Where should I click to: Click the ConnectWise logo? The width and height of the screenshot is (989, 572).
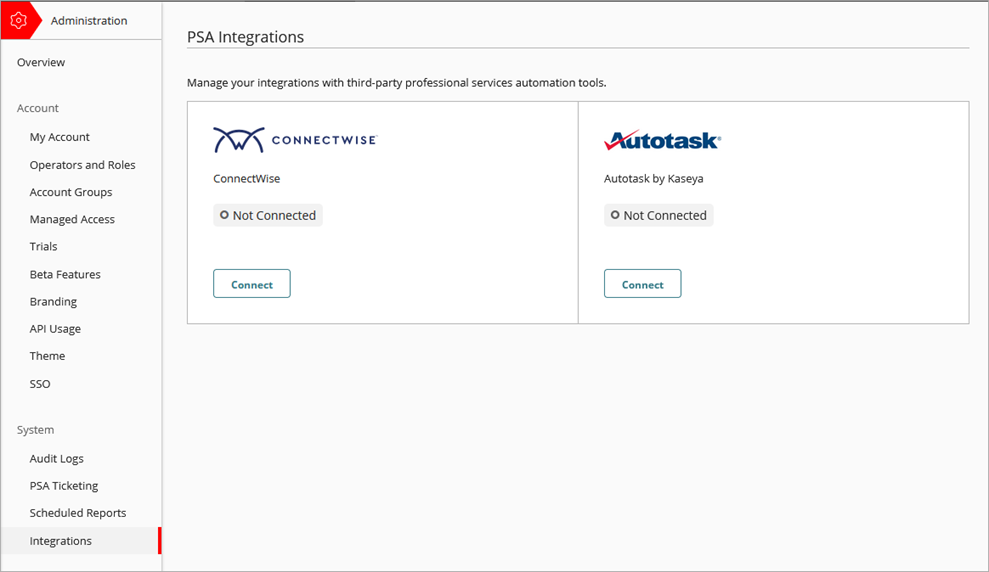point(295,140)
